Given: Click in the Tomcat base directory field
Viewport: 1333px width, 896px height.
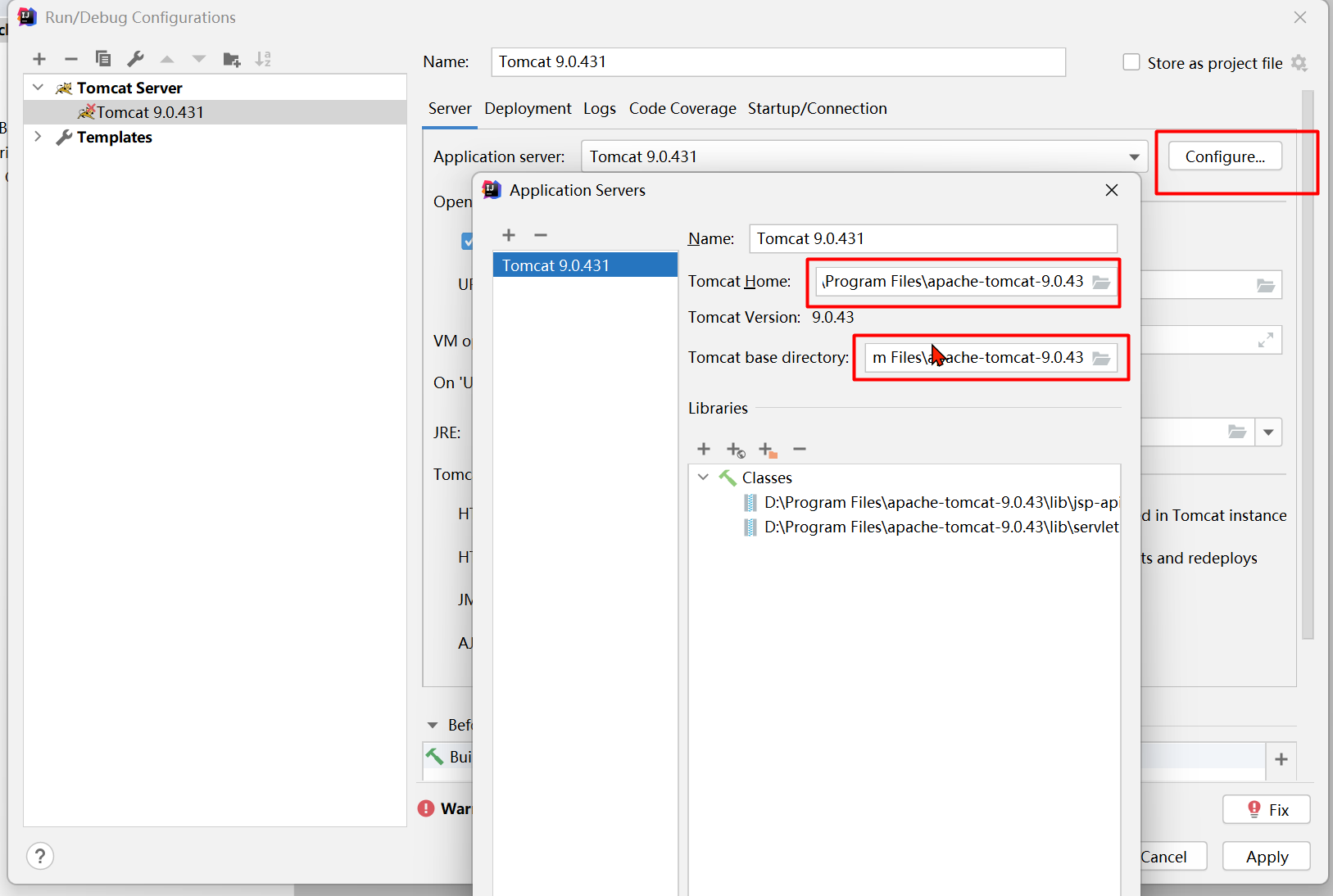Looking at the screenshot, I should [x=977, y=358].
